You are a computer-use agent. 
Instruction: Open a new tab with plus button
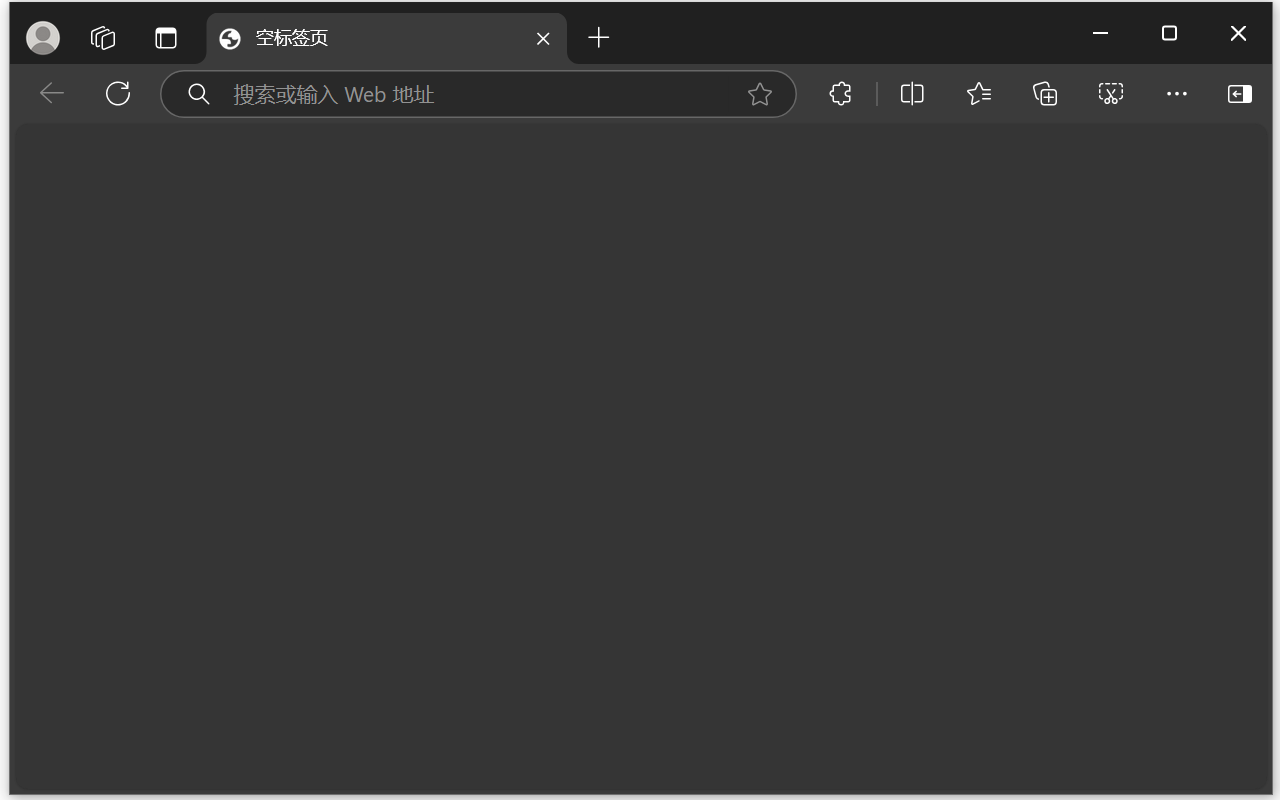point(599,38)
